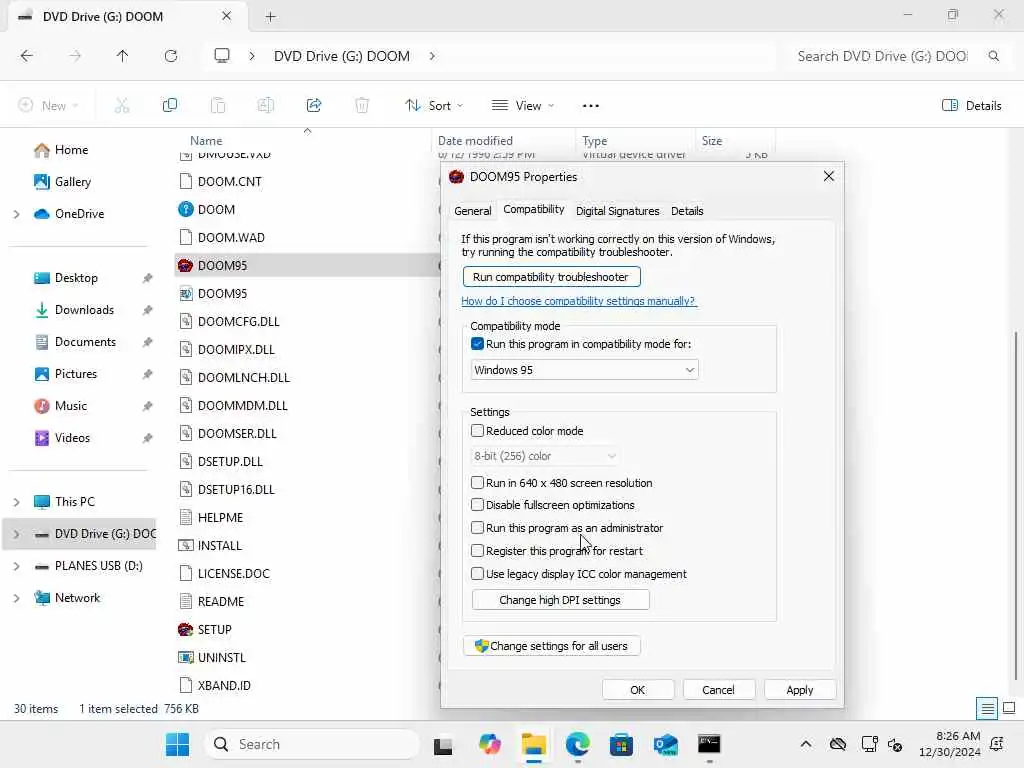Uncheck Run this program in compatibility mode
Screen dimensions: 1024x768
point(477,344)
